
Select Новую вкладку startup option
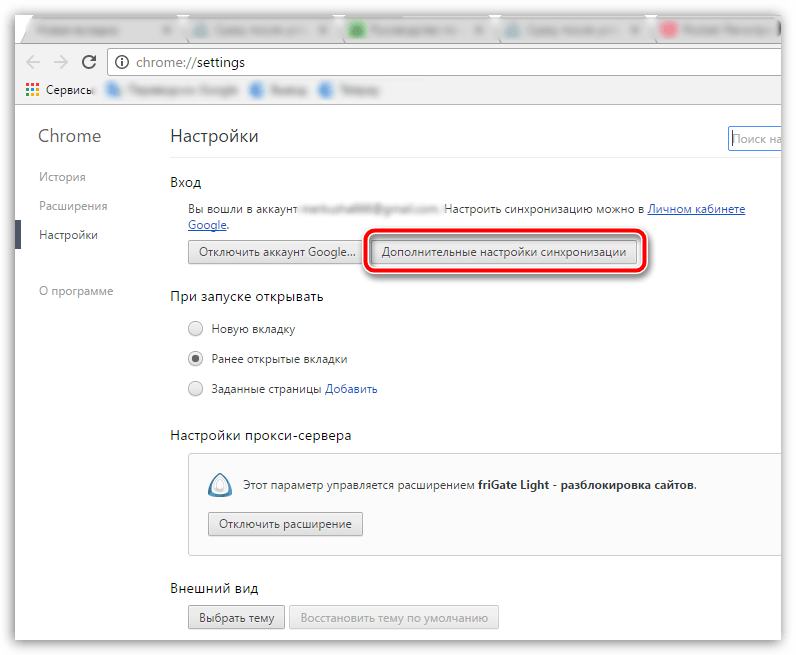click(x=195, y=329)
